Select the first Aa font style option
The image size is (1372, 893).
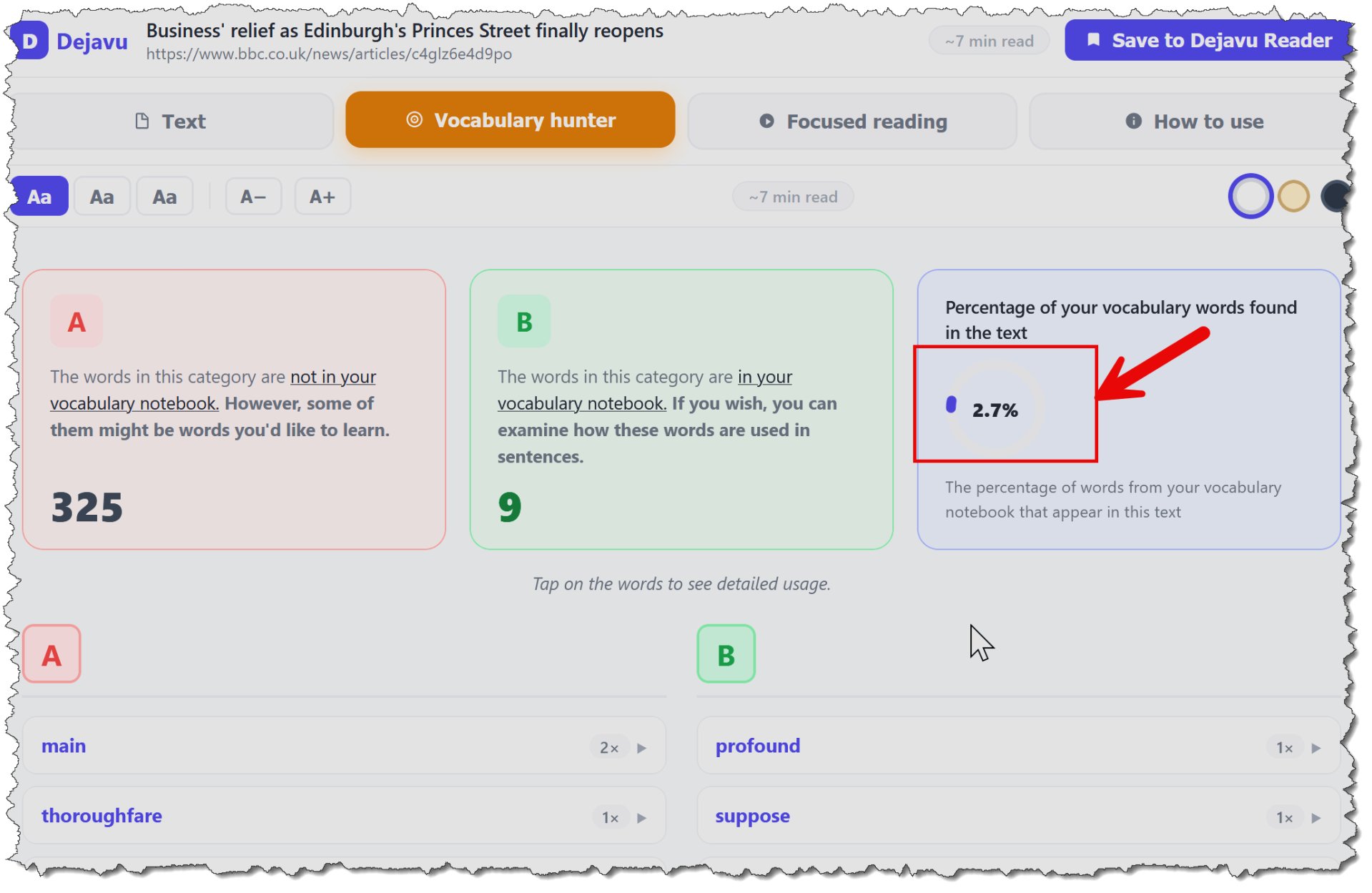39,197
